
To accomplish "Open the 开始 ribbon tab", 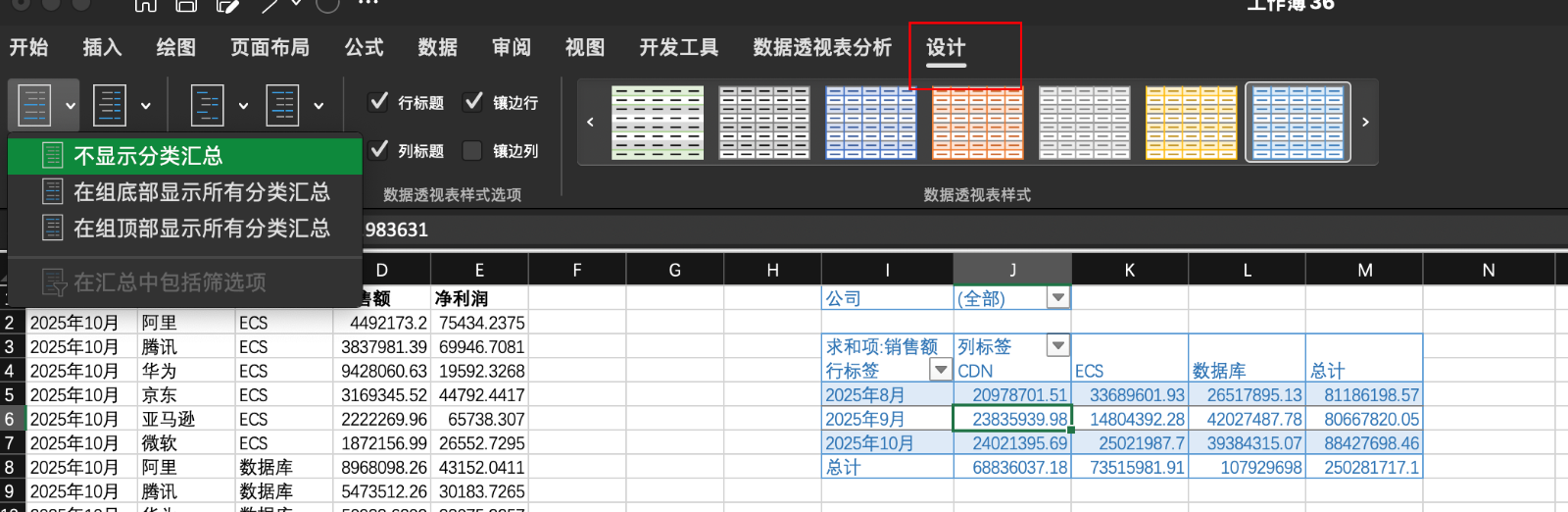I will pos(29,47).
